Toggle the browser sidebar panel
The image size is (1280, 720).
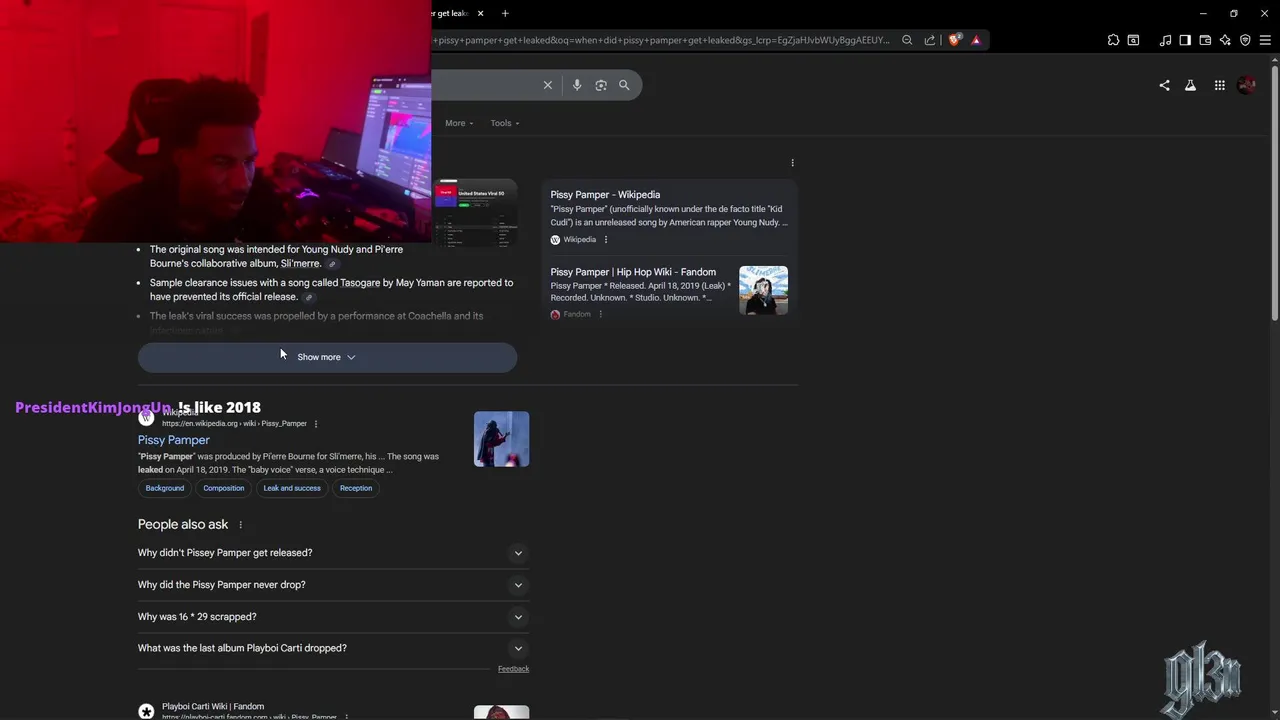(1185, 40)
